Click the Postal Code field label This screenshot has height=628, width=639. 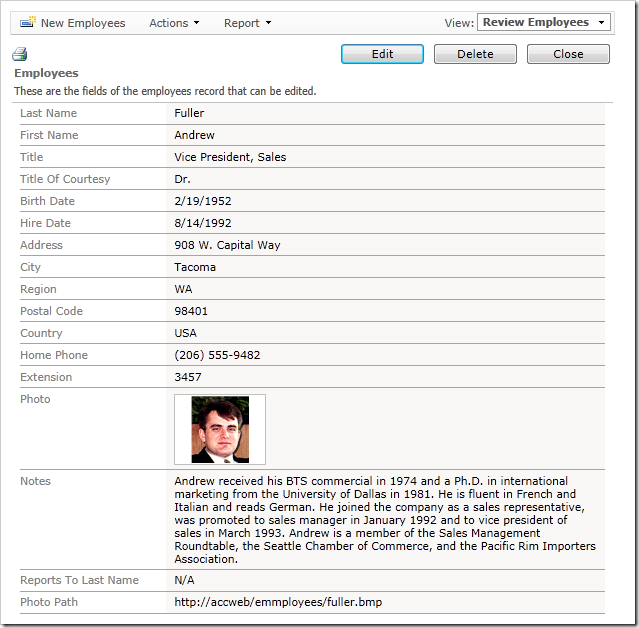tap(51, 311)
